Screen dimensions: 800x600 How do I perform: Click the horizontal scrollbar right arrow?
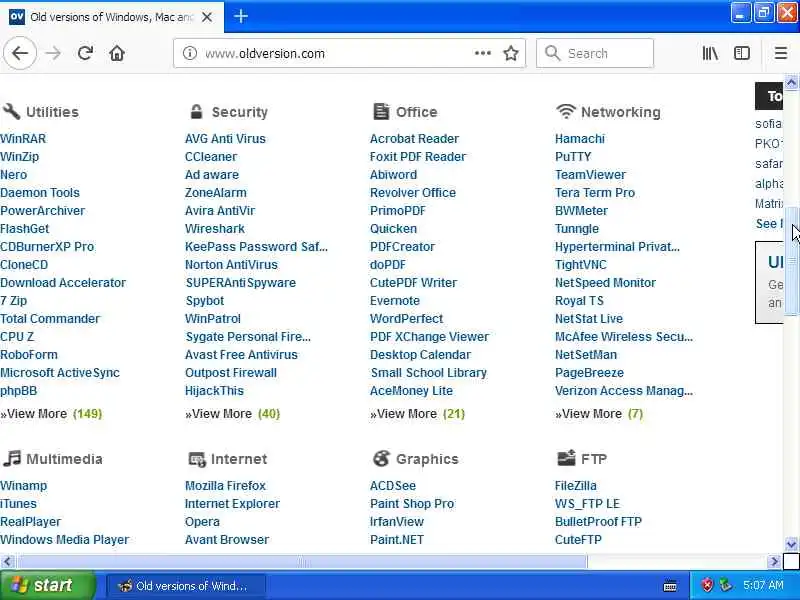point(774,562)
